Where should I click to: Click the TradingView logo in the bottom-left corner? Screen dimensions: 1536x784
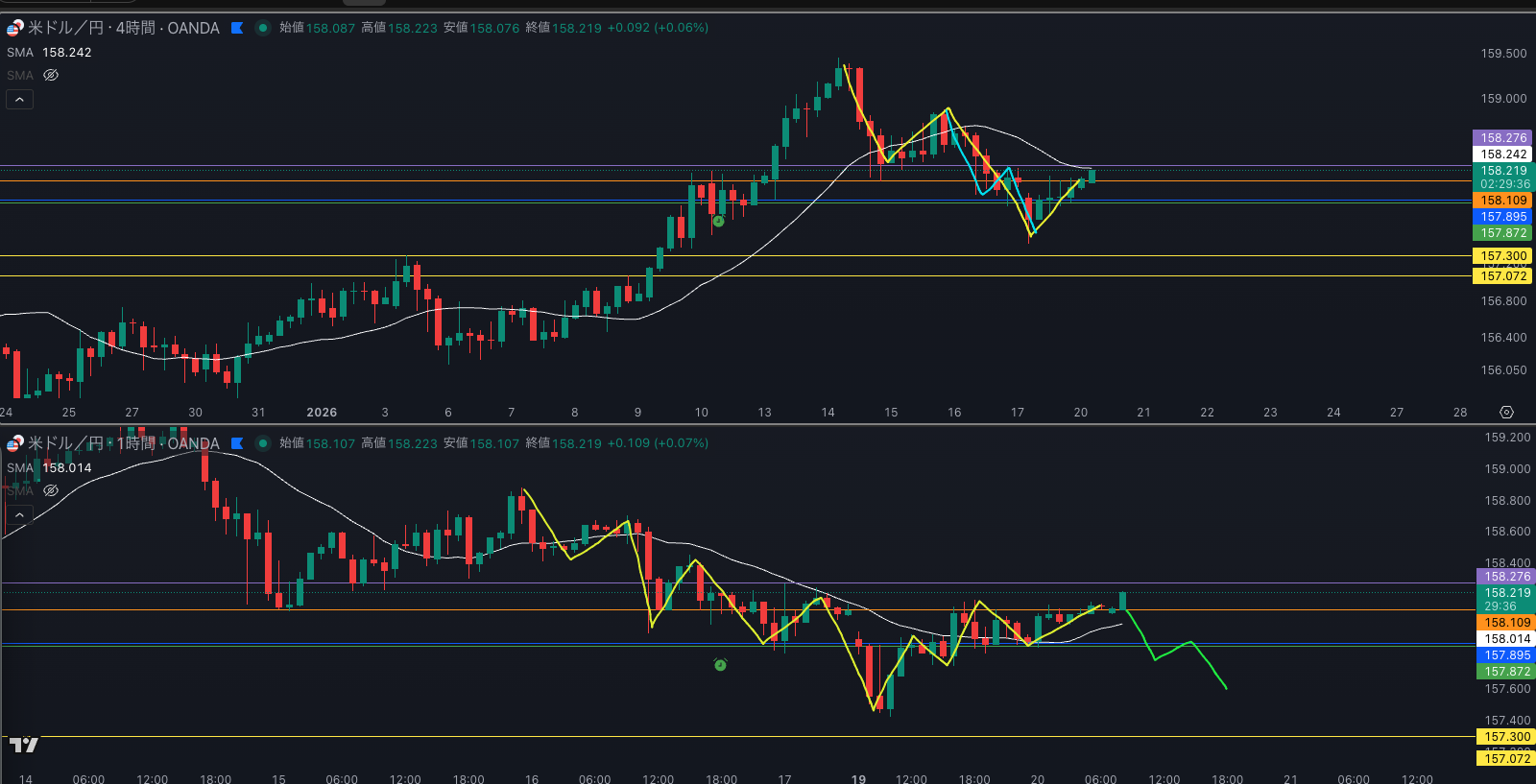pyautogui.click(x=23, y=745)
